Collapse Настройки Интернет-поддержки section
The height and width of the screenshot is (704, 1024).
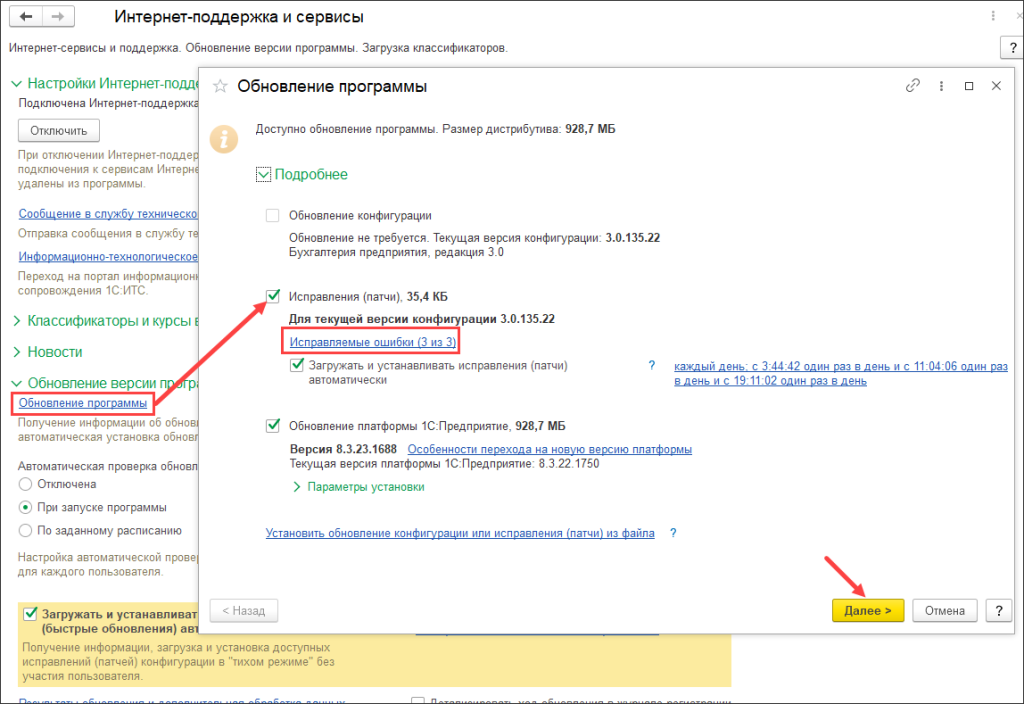106,84
